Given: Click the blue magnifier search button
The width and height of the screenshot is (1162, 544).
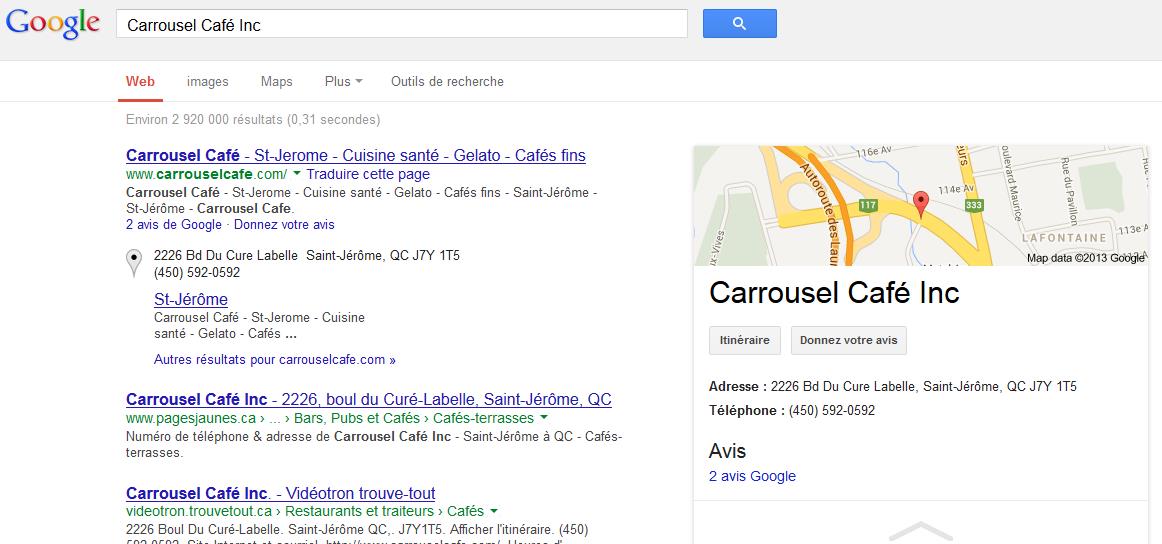Looking at the screenshot, I should [x=740, y=23].
